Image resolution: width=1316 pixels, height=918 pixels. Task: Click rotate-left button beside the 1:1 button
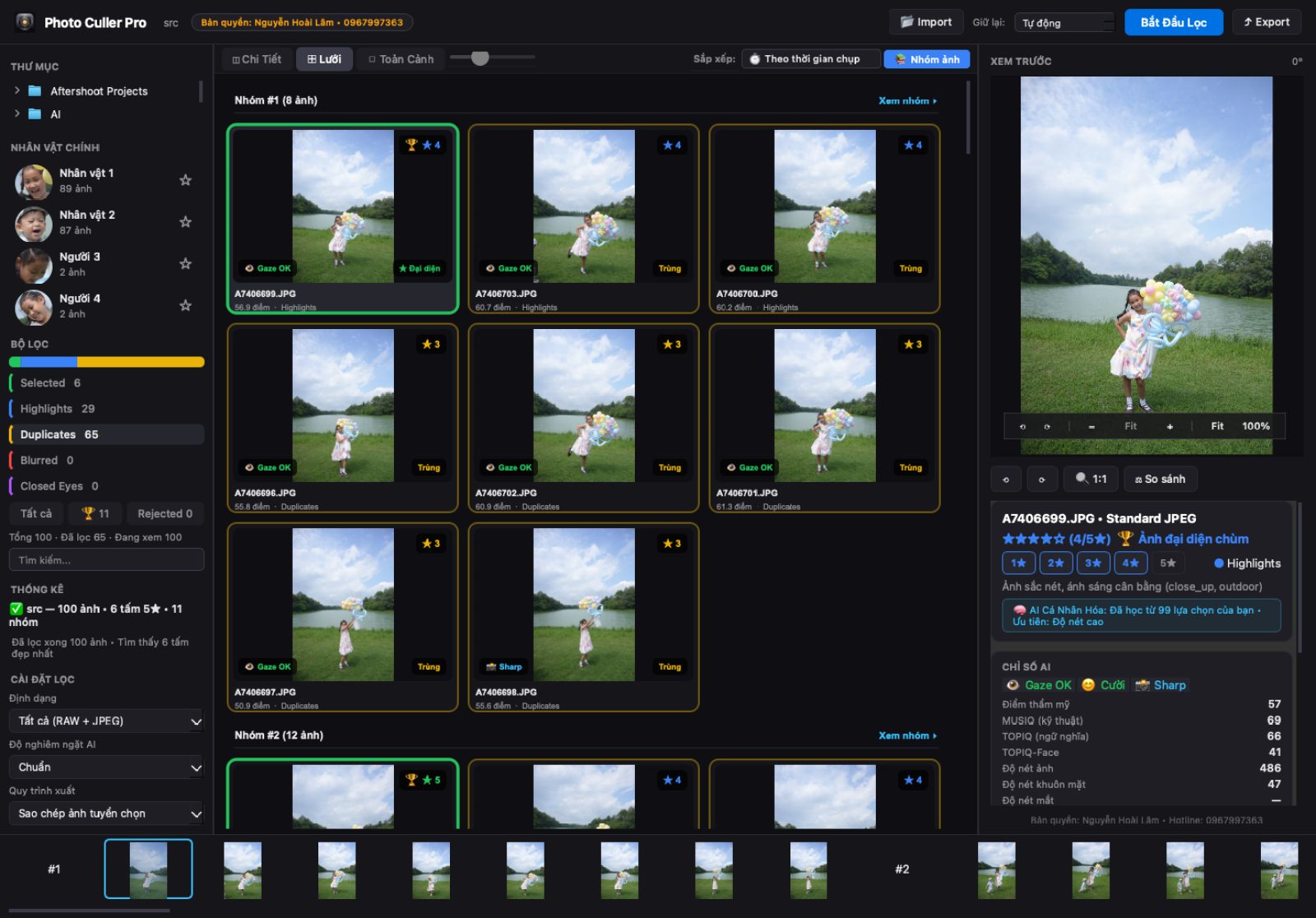click(x=1006, y=479)
